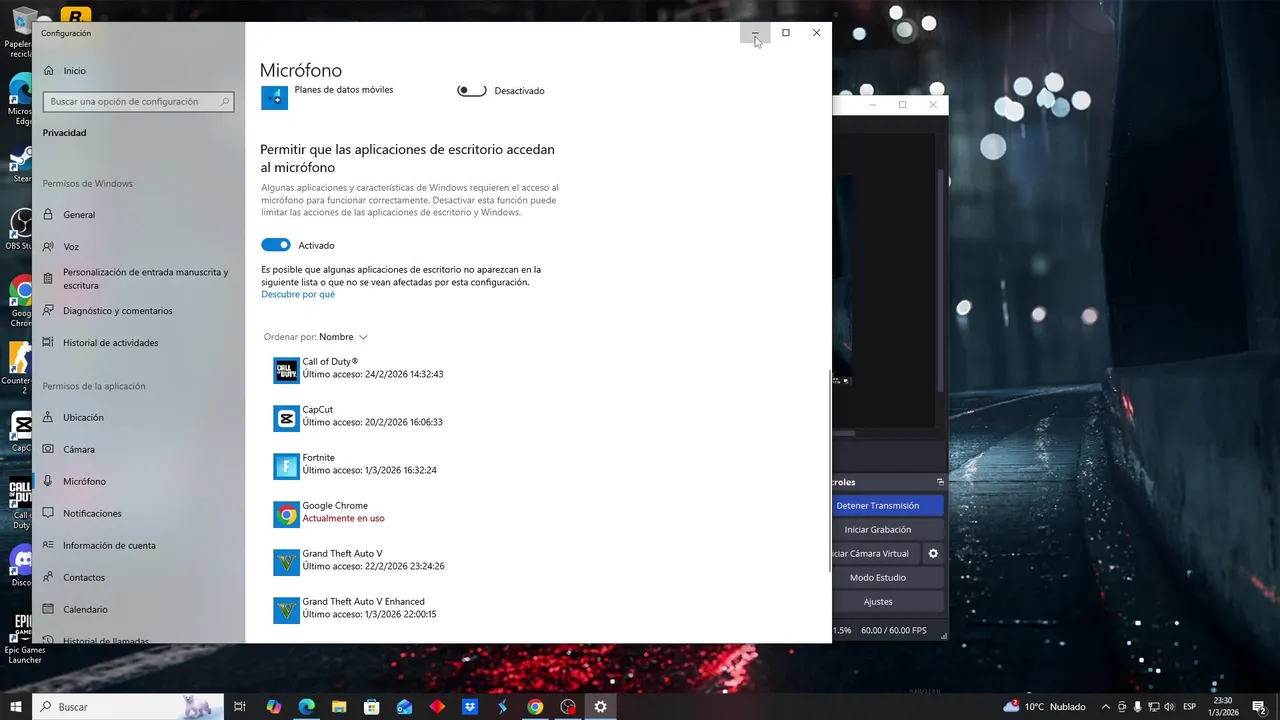This screenshot has height=720, width=1280.
Task: Open OBS virtual camera settings gear
Action: pos(933,554)
